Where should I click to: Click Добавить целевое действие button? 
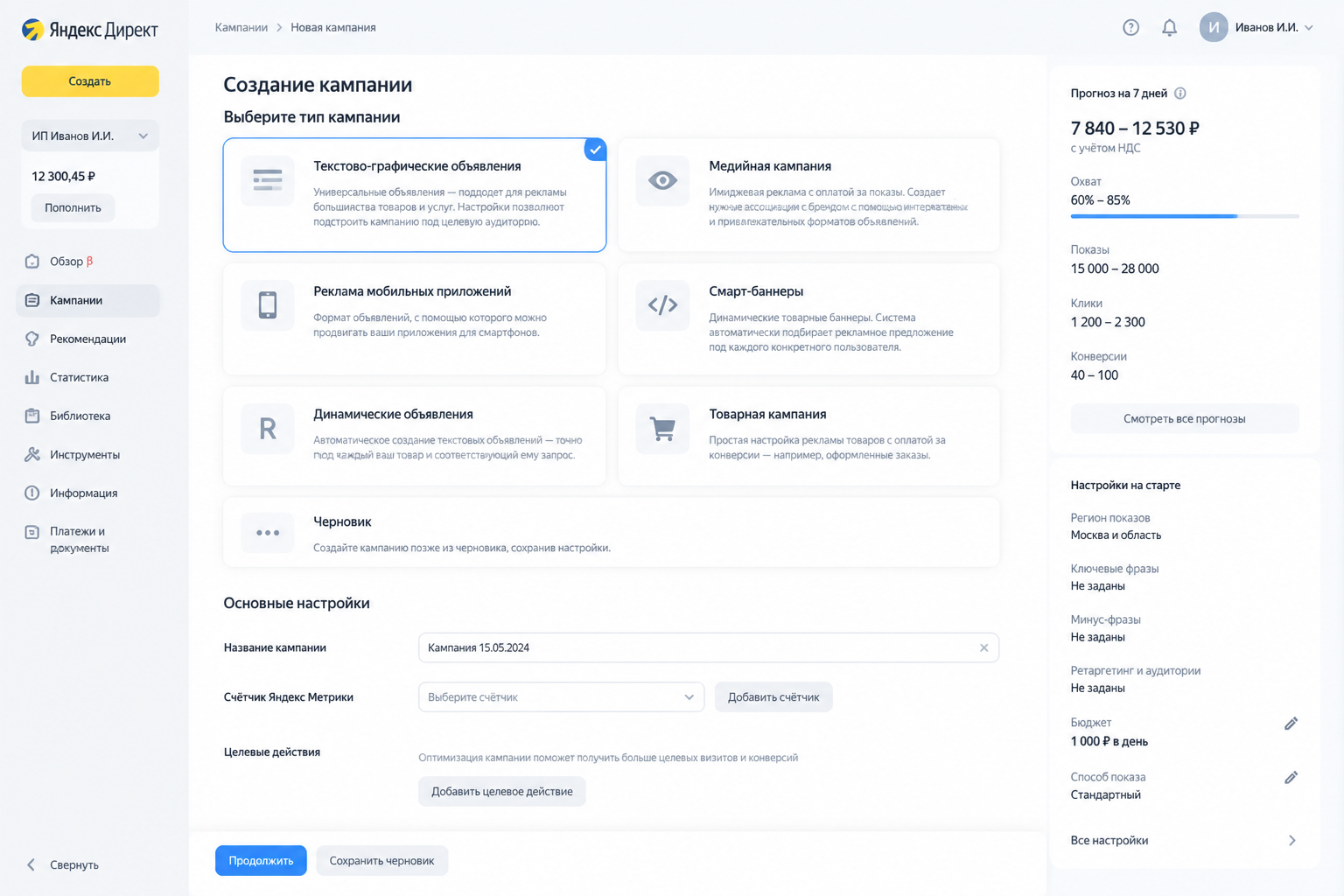point(502,792)
